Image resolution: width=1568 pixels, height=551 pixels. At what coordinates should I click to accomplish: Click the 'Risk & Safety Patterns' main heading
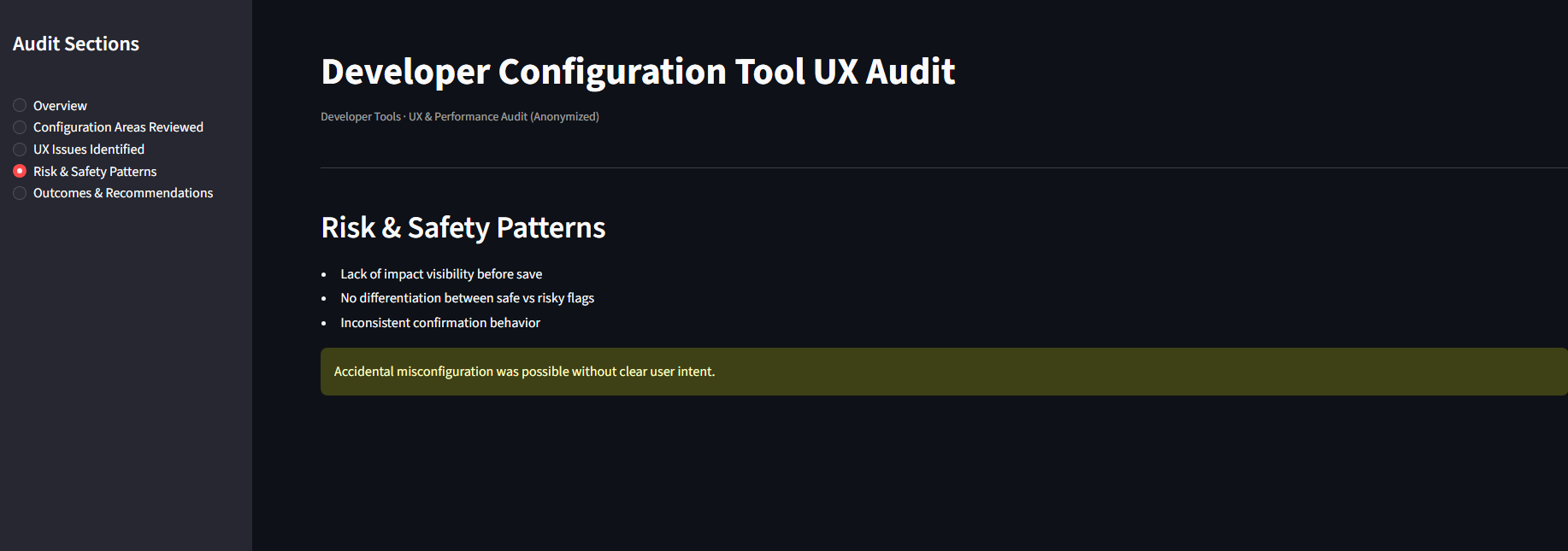coord(463,228)
